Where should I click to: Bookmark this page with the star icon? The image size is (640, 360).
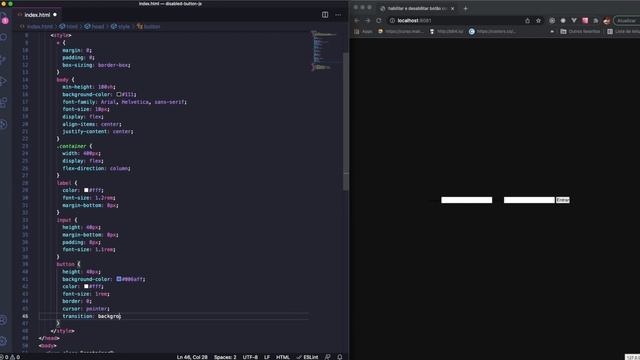(538, 20)
